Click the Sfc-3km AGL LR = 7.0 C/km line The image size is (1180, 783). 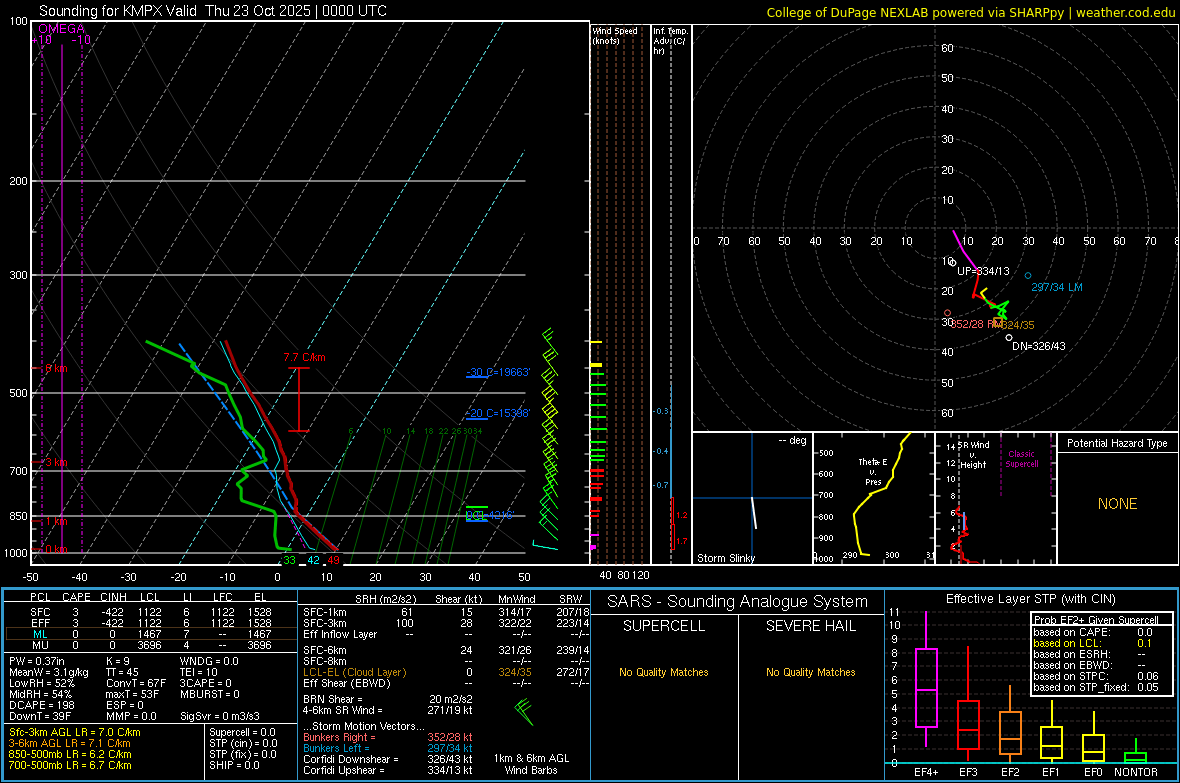(x=75, y=732)
